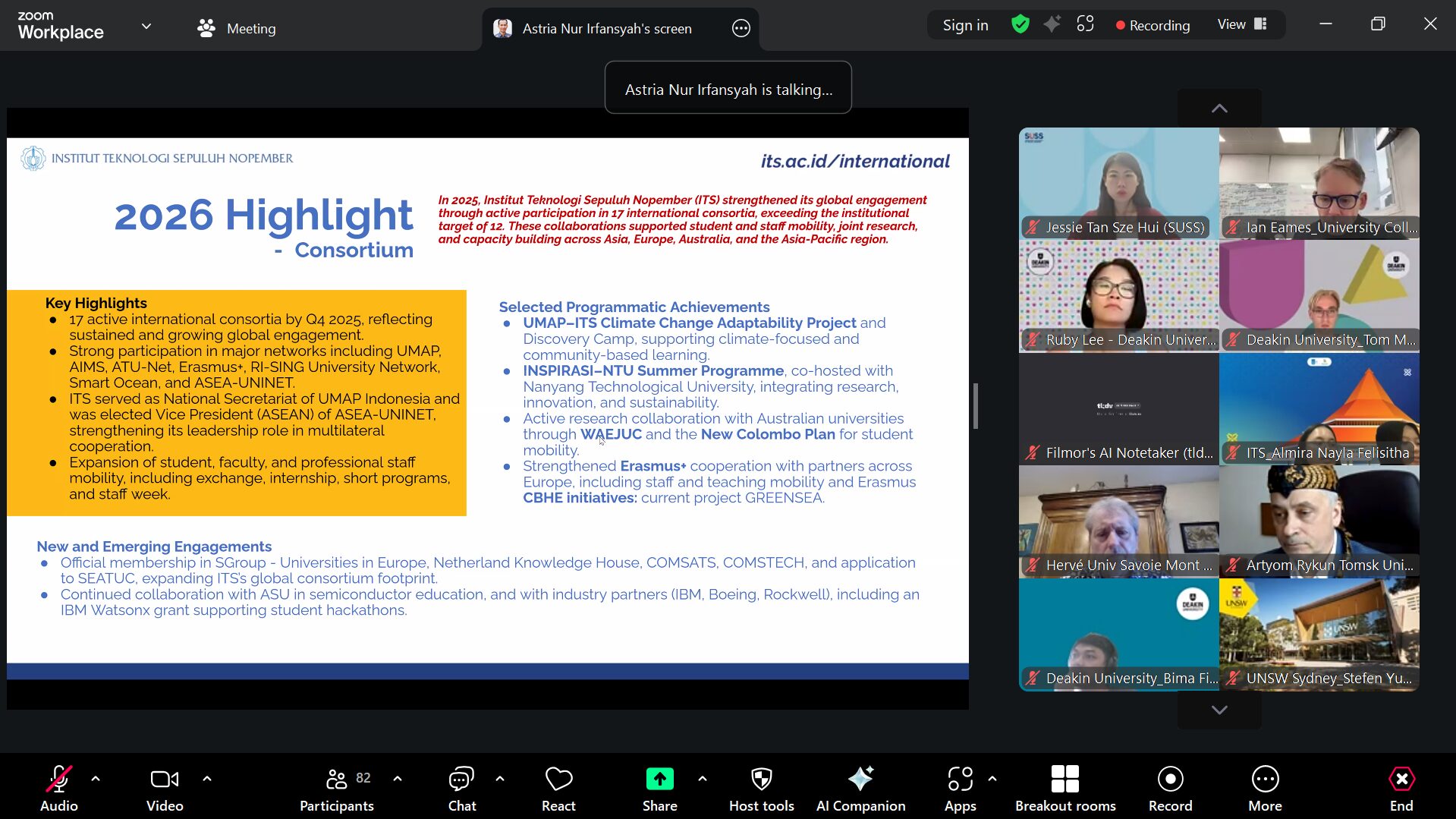Toggle the meeting Record button
The height and width of the screenshot is (819, 1456).
[x=1170, y=788]
